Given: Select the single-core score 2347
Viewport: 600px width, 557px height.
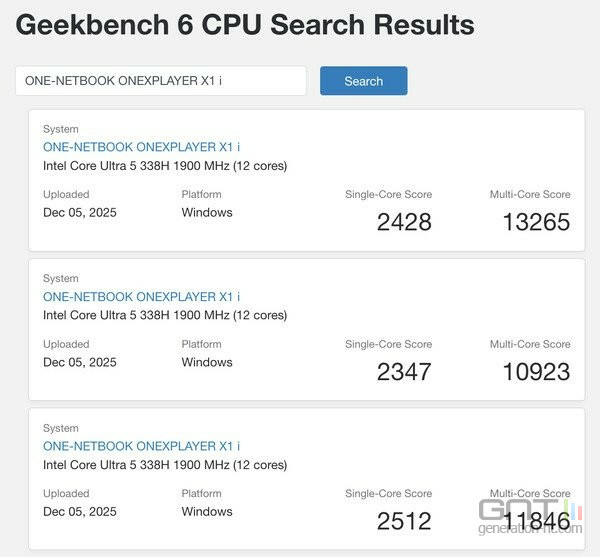Looking at the screenshot, I should 404,372.
